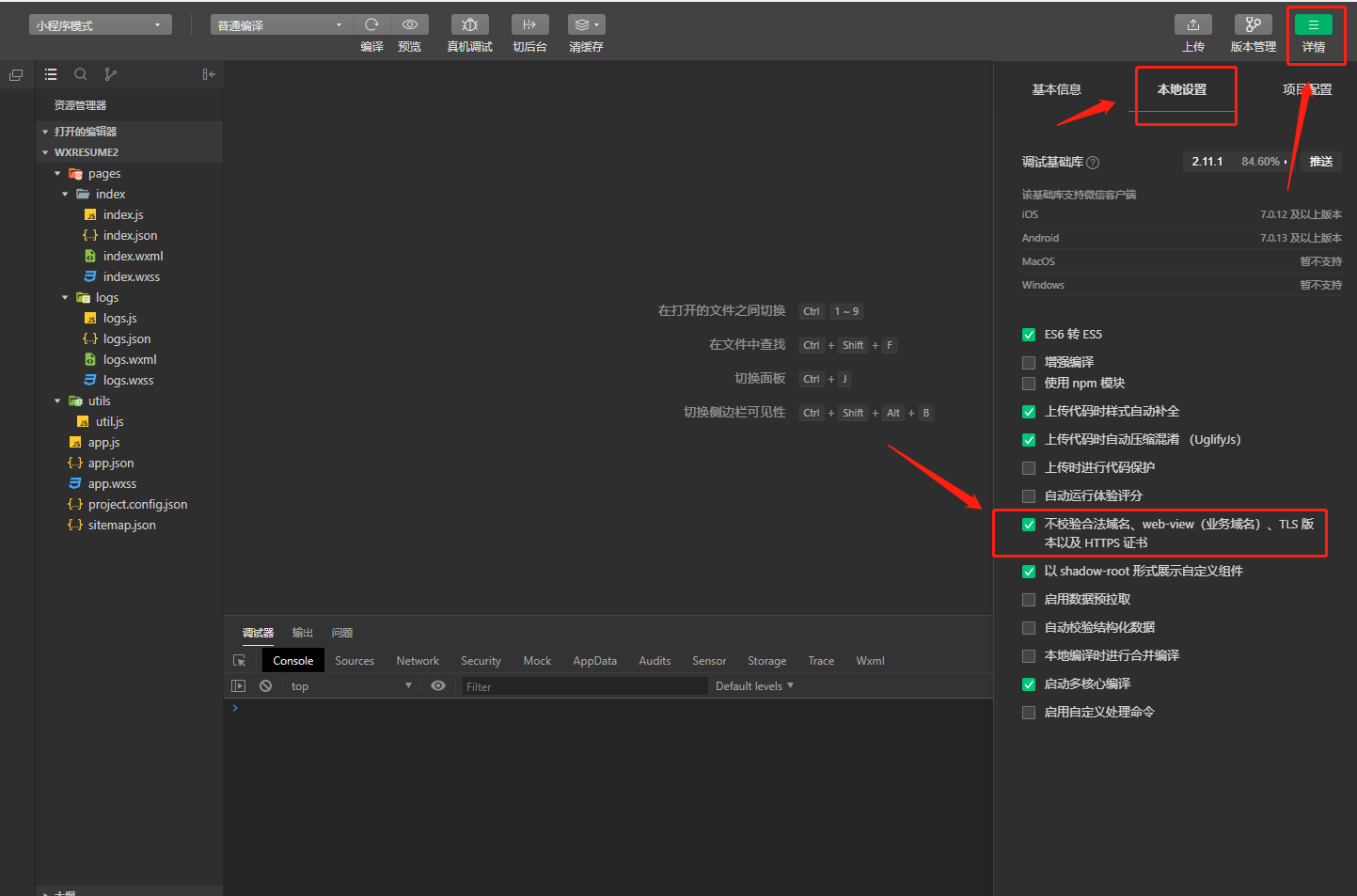The width and height of the screenshot is (1357, 896).
Task: Click the search magnifier icon in sidebar
Action: pos(81,74)
